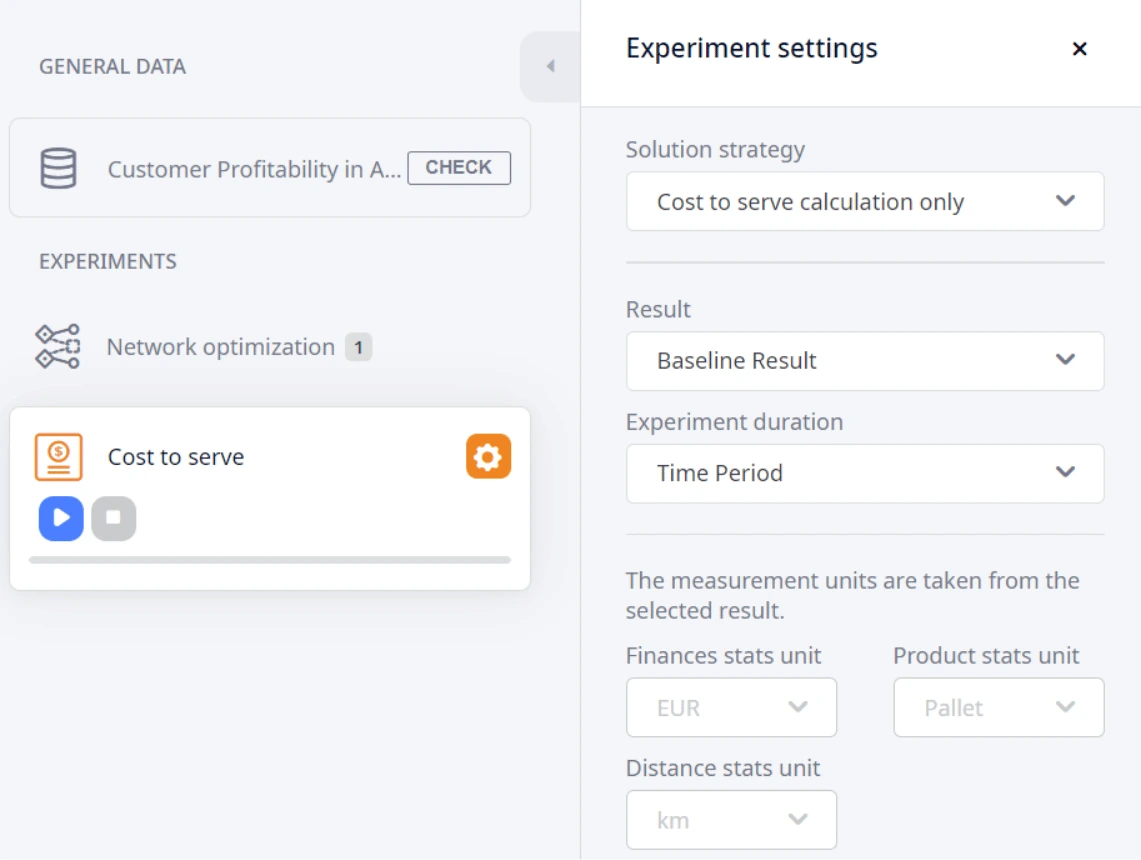Click the Distance stats unit label

click(x=723, y=768)
